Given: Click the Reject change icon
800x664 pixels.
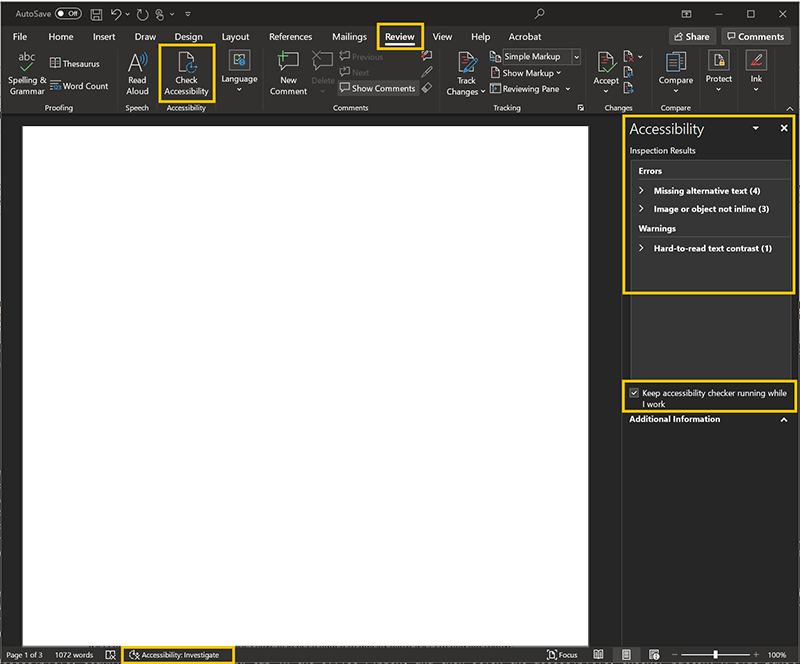Looking at the screenshot, I should click(x=629, y=56).
